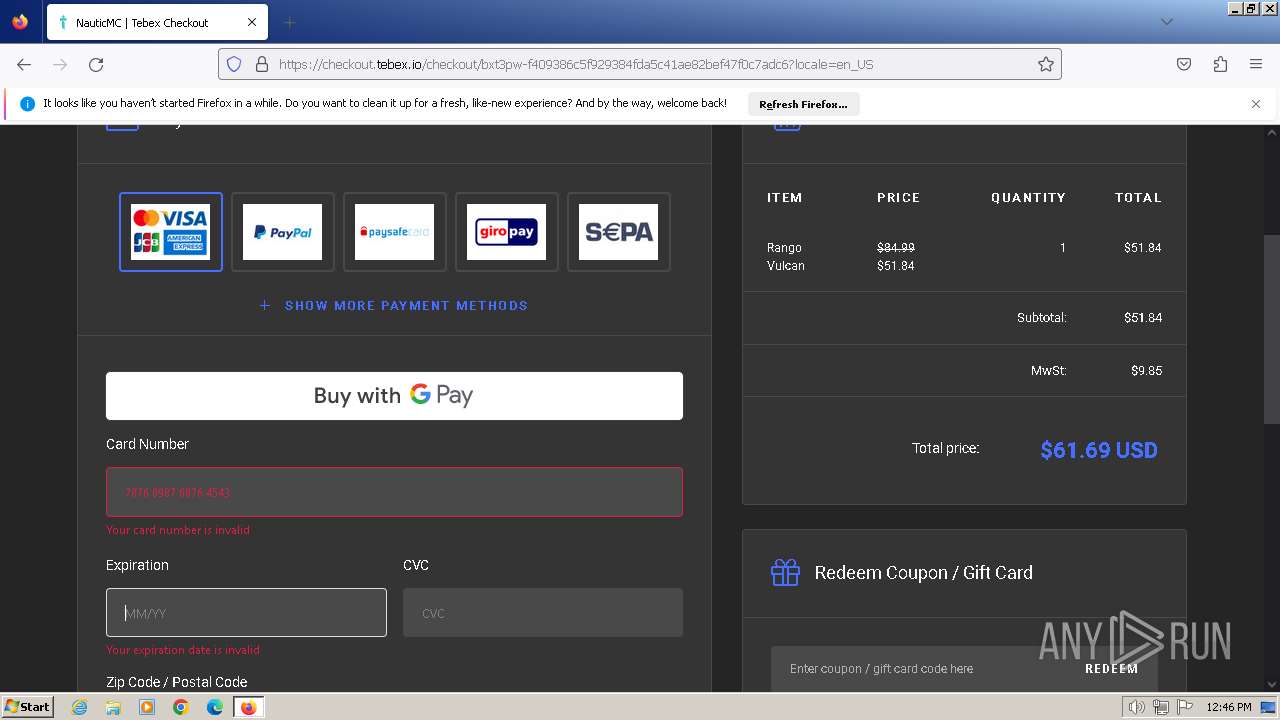Click the Firefox back arrow

(24, 64)
